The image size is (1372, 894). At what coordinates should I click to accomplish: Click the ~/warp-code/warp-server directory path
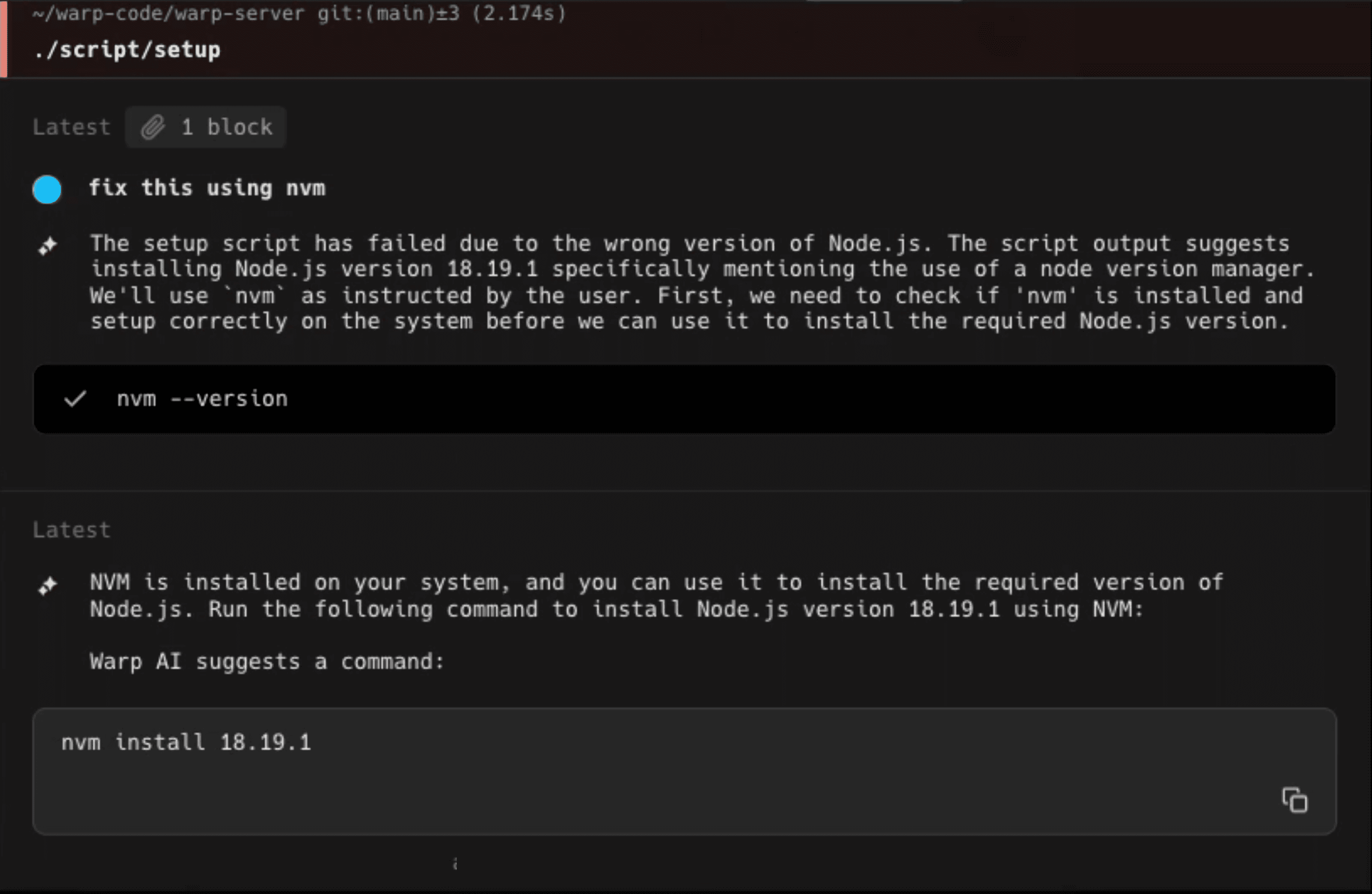(x=168, y=13)
